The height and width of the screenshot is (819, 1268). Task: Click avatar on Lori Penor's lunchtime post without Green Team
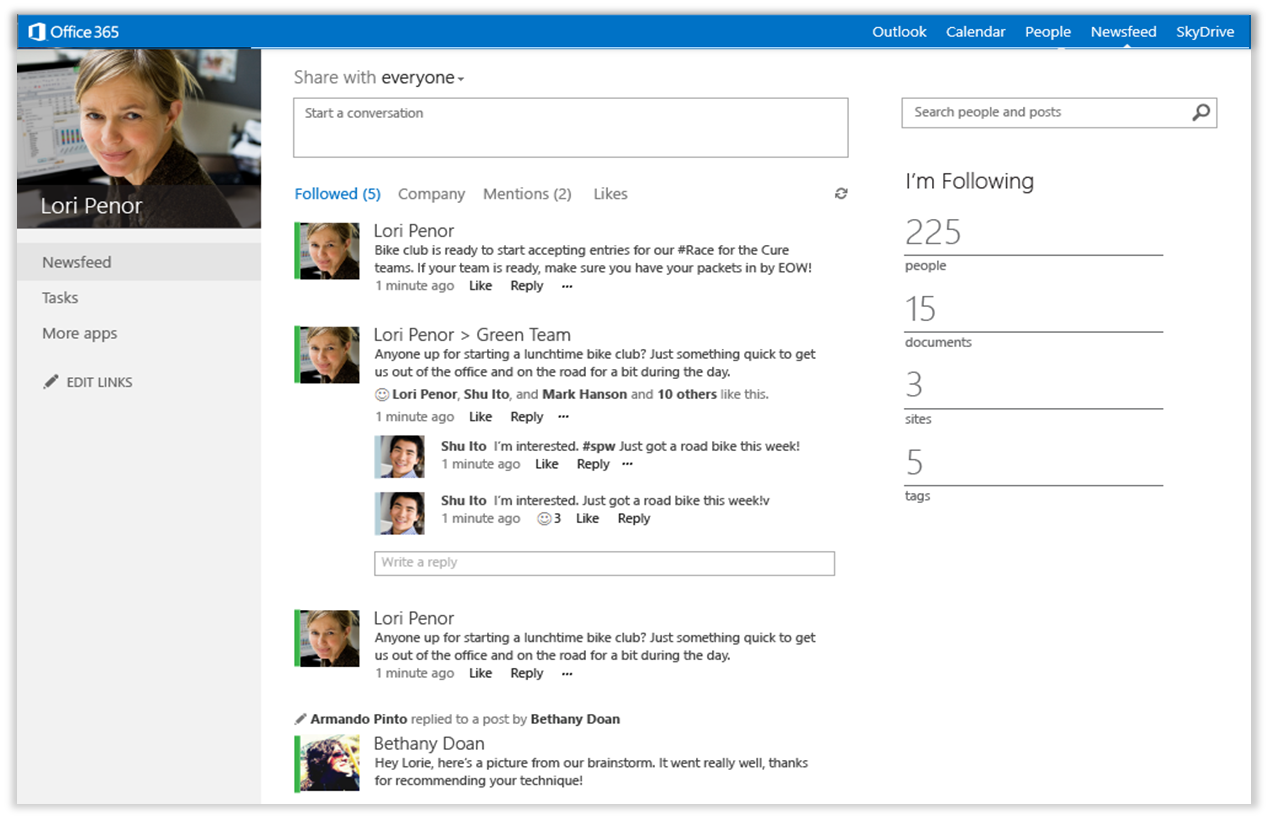click(329, 638)
